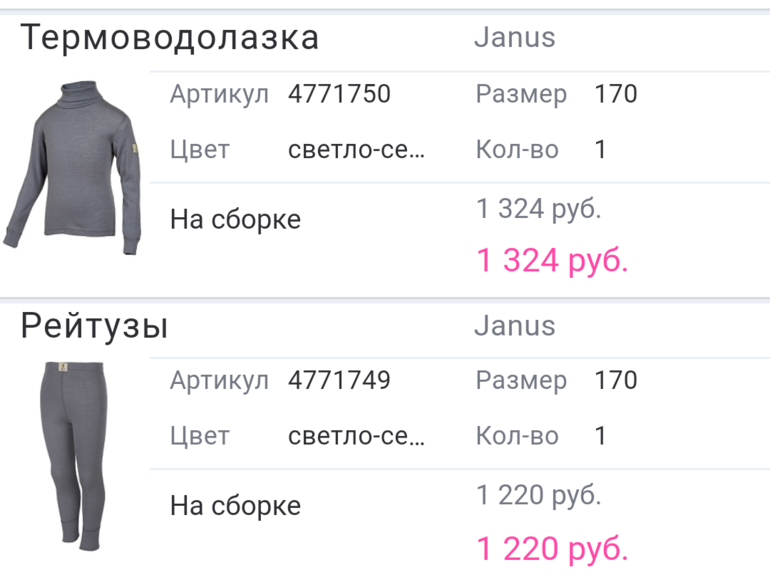Click size 170 in the Термоводолазка row
The height and width of the screenshot is (582, 770).
coord(615,95)
